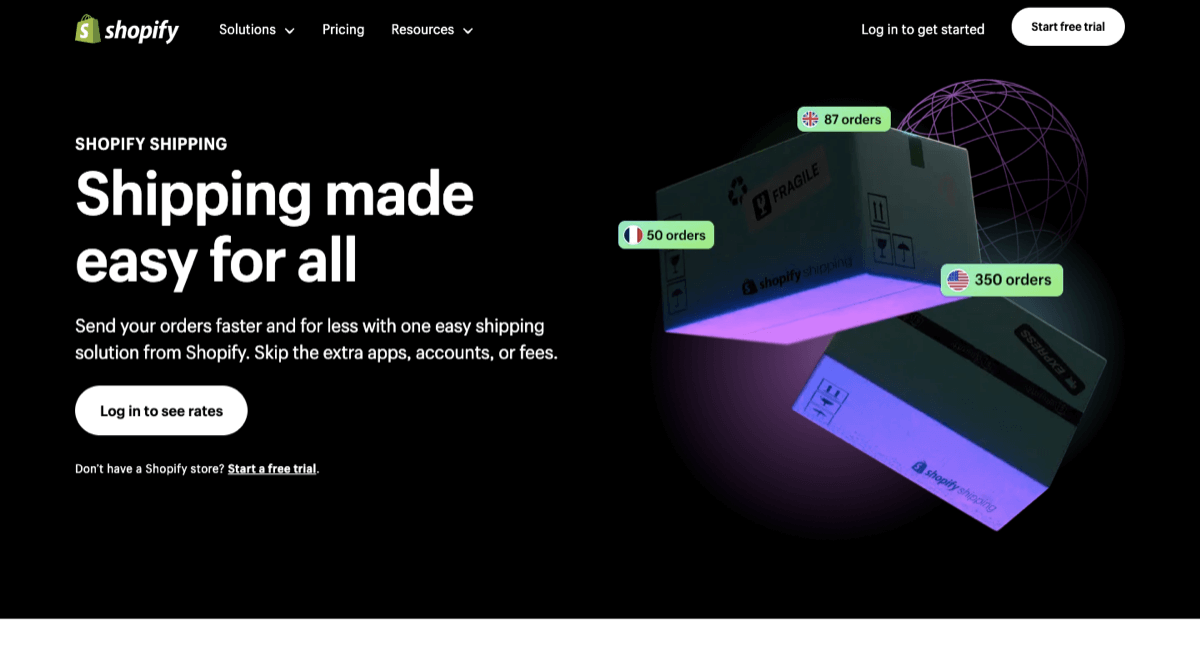Image resolution: width=1200 pixels, height=657 pixels.
Task: Select the 87 orders badge
Action: point(844,119)
